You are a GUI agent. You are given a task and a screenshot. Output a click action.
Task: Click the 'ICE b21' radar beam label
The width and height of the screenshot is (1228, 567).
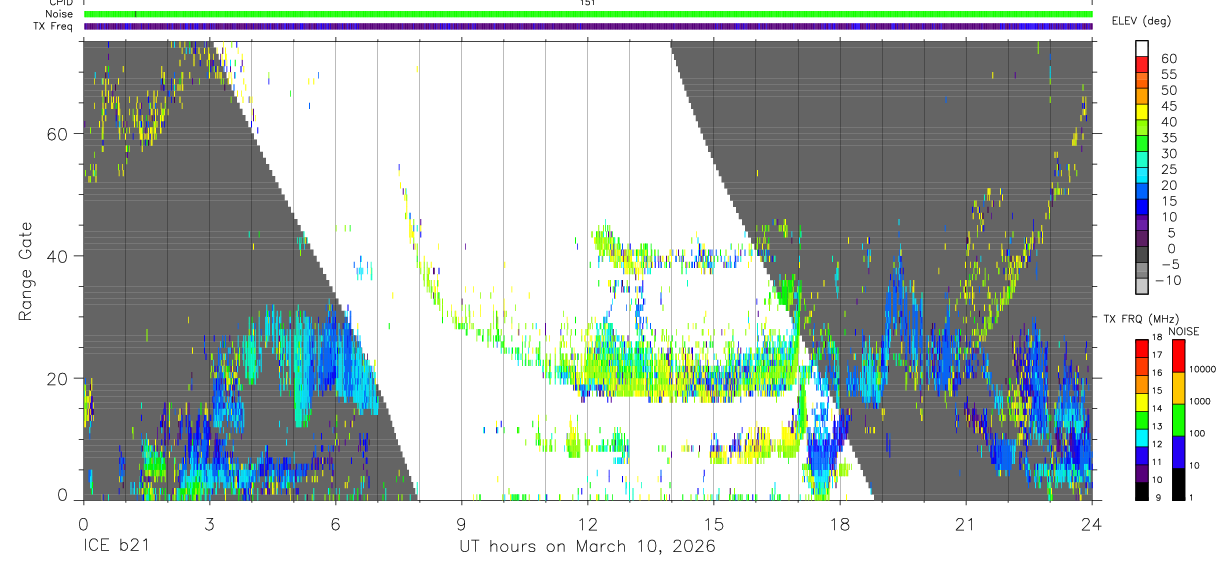[x=117, y=547]
